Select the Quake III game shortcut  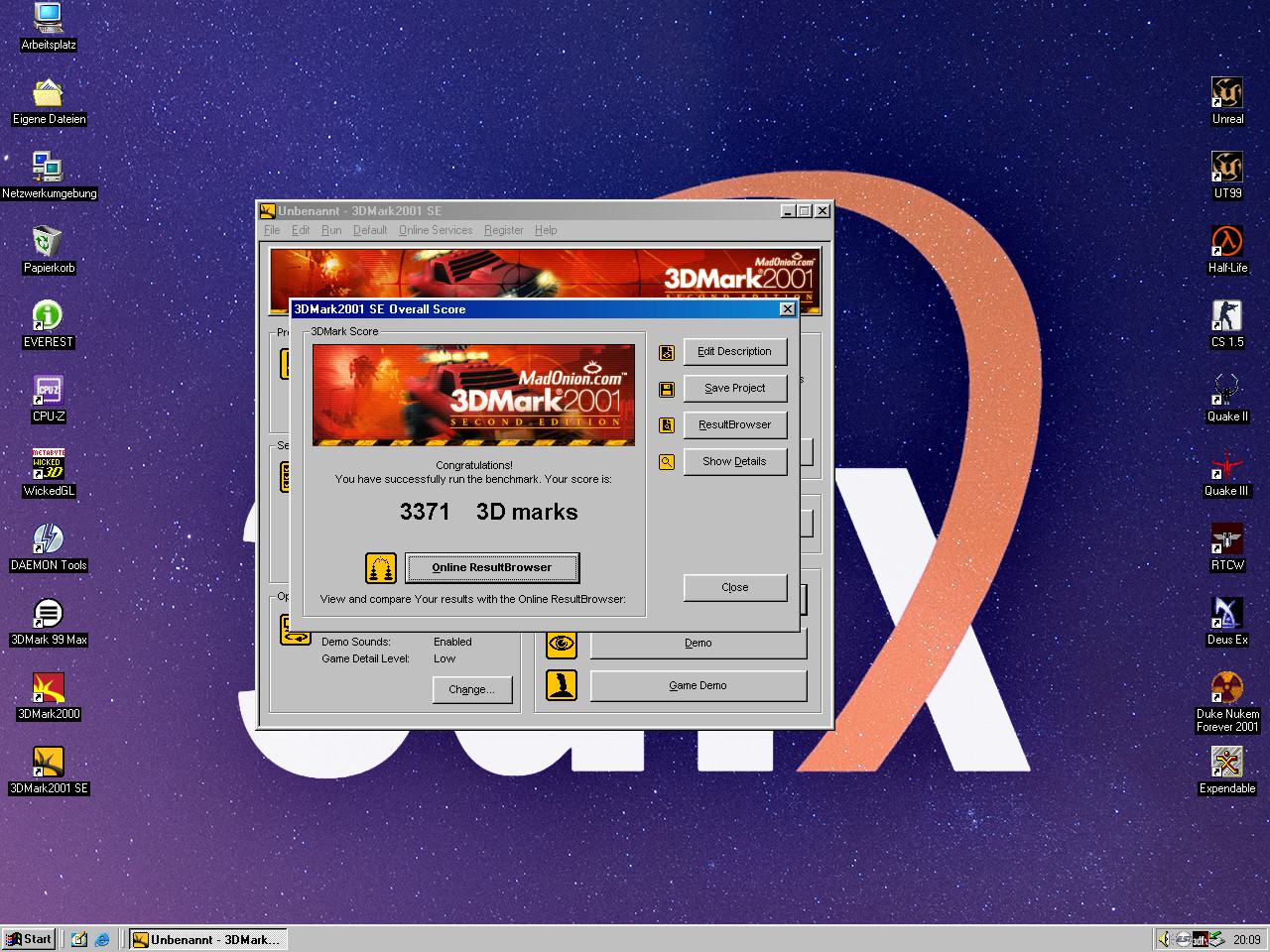coord(1227,472)
